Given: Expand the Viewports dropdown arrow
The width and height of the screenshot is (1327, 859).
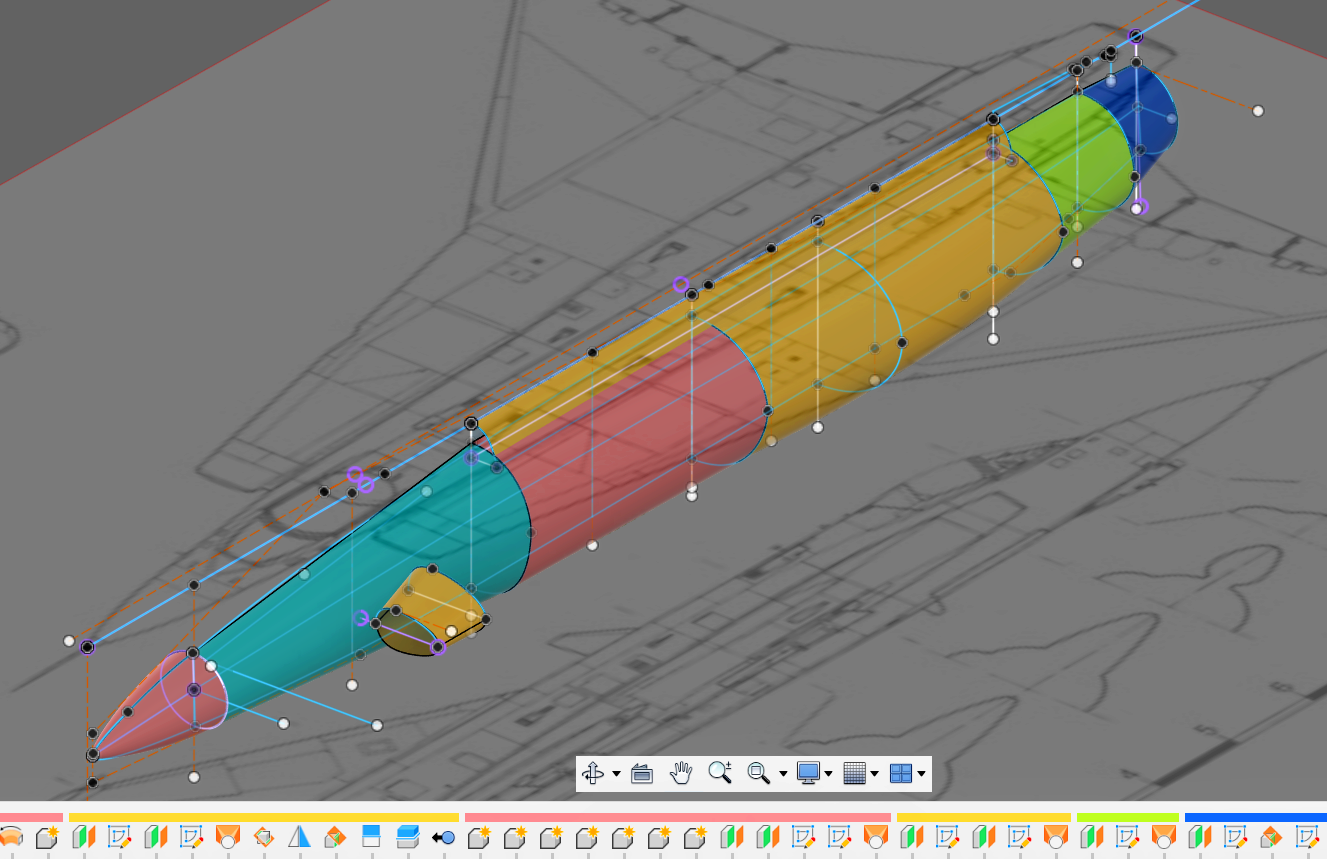Looking at the screenshot, I should tap(921, 774).
